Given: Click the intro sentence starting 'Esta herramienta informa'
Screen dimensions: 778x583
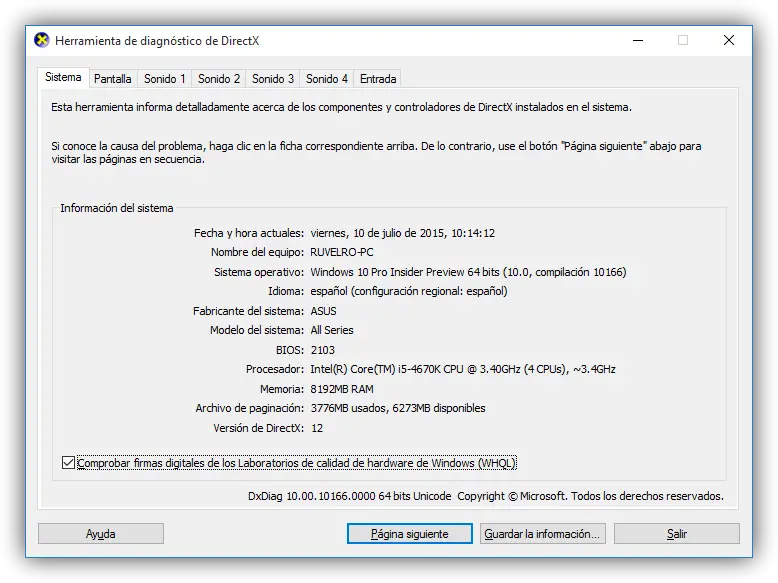Looking at the screenshot, I should 341,107.
